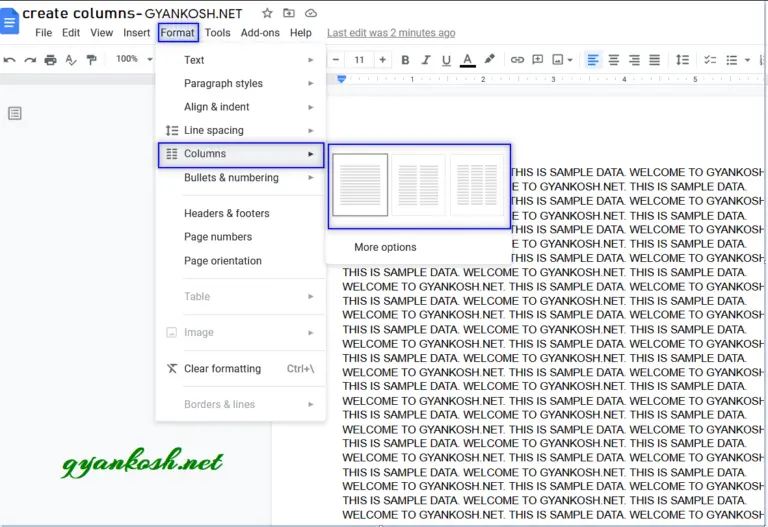Select right align
The image size is (768, 527).
coord(634,60)
